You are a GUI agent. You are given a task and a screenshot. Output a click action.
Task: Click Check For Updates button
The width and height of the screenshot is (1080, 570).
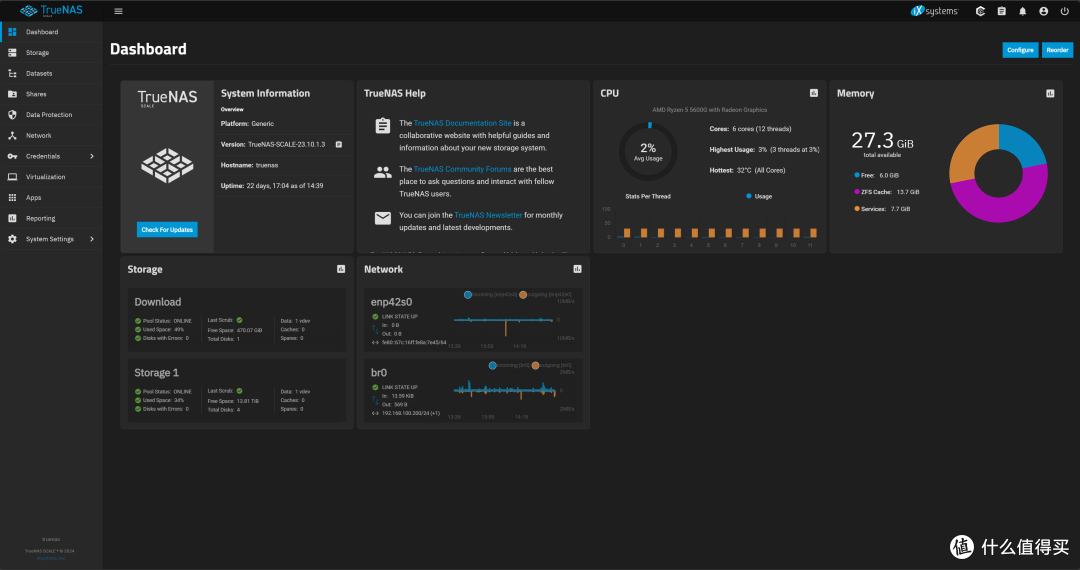click(167, 229)
